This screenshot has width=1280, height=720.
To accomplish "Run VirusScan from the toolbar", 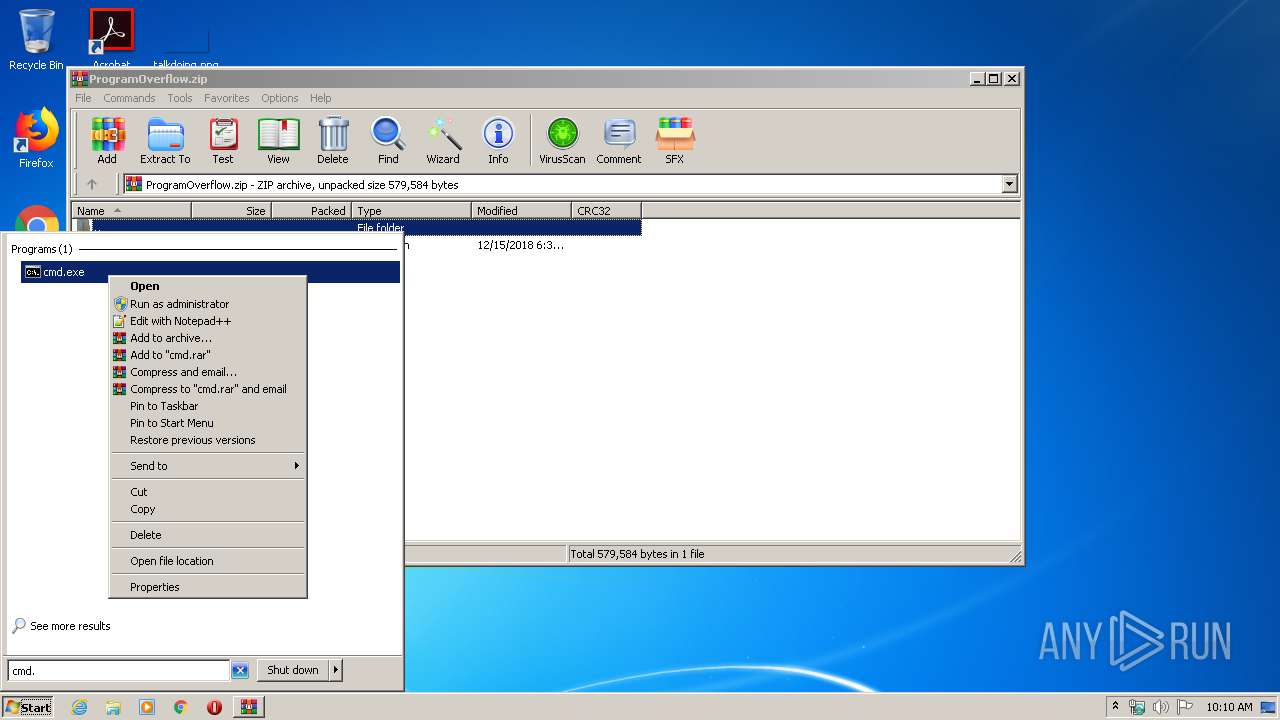I will (x=562, y=141).
